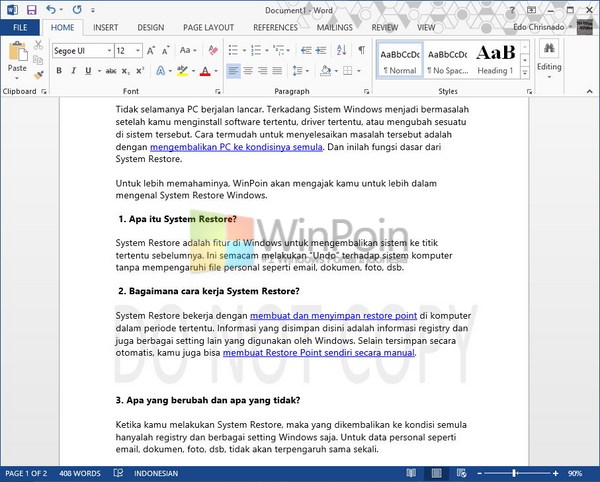Open proofing errors icon in status bar
Viewport: 600px width, 482px height.
pyautogui.click(x=118, y=473)
